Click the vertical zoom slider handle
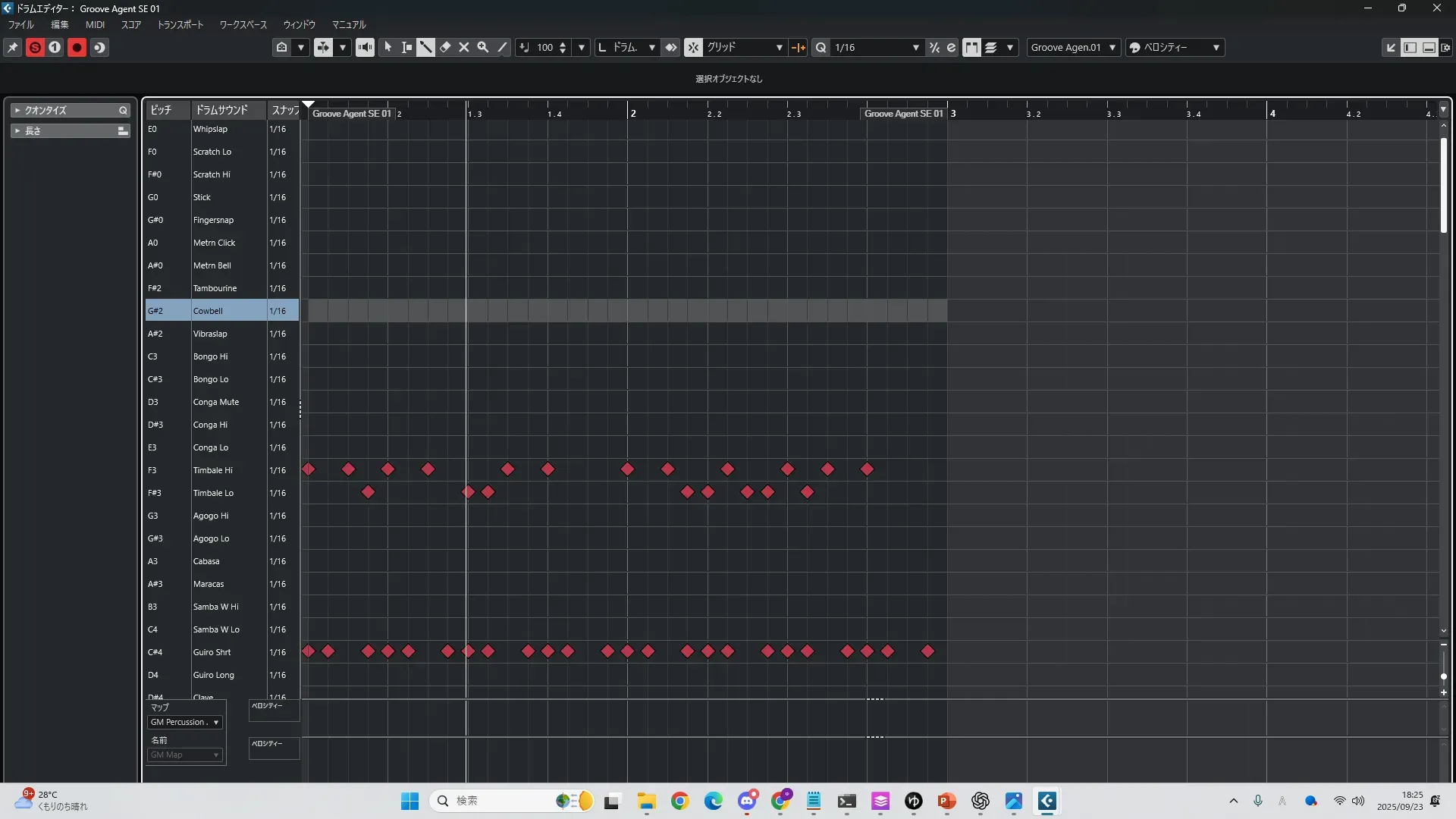This screenshot has height=819, width=1456. (x=1444, y=676)
